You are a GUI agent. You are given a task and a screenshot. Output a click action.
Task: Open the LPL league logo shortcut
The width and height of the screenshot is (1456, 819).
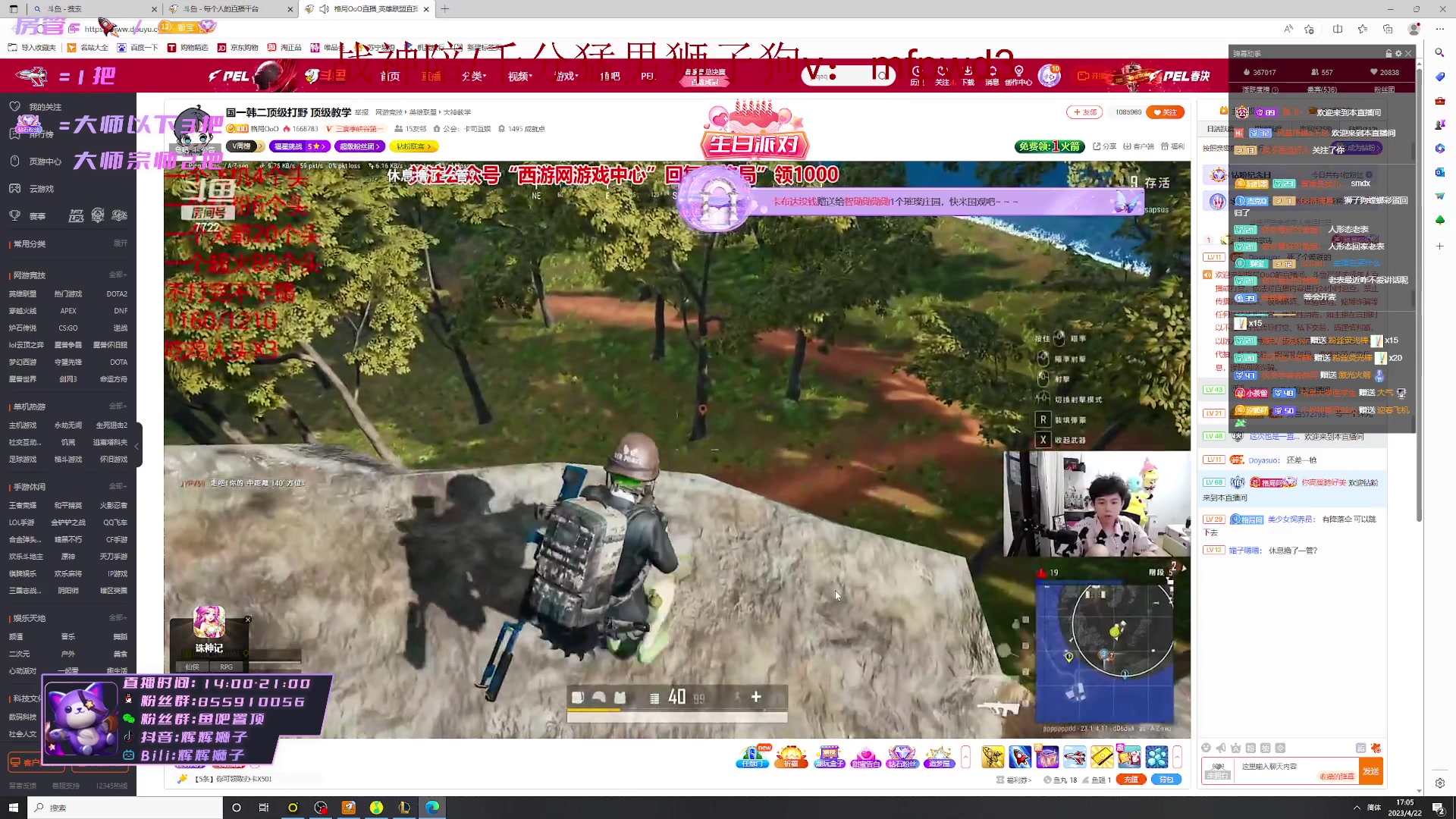click(x=76, y=215)
